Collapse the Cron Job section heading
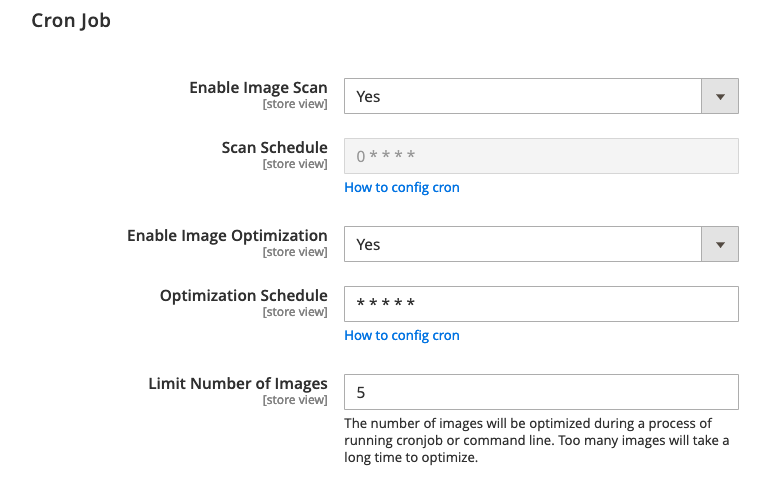The image size is (757, 481). point(71,20)
